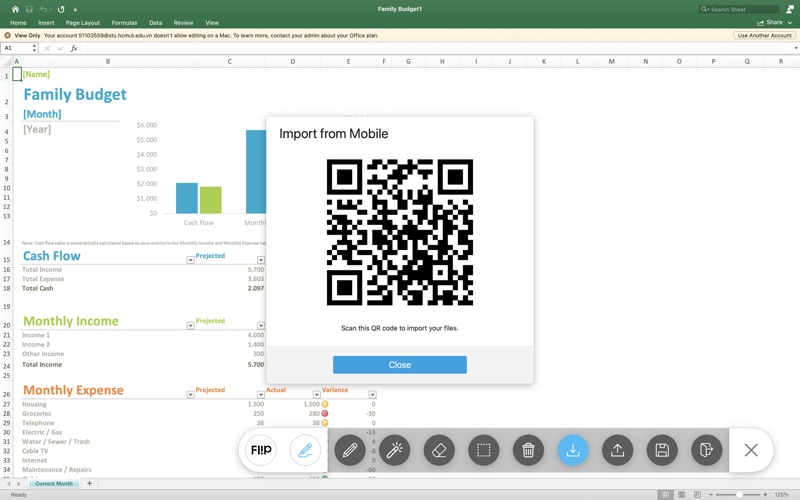Select row header 18
The height and width of the screenshot is (500, 800).
tap(7, 288)
